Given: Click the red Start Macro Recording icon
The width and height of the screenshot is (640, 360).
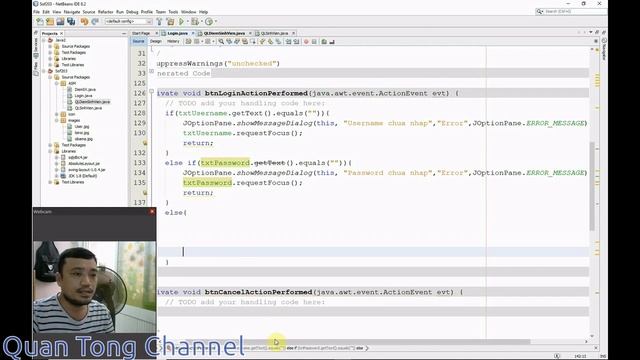Looking at the screenshot, I should point(306,42).
